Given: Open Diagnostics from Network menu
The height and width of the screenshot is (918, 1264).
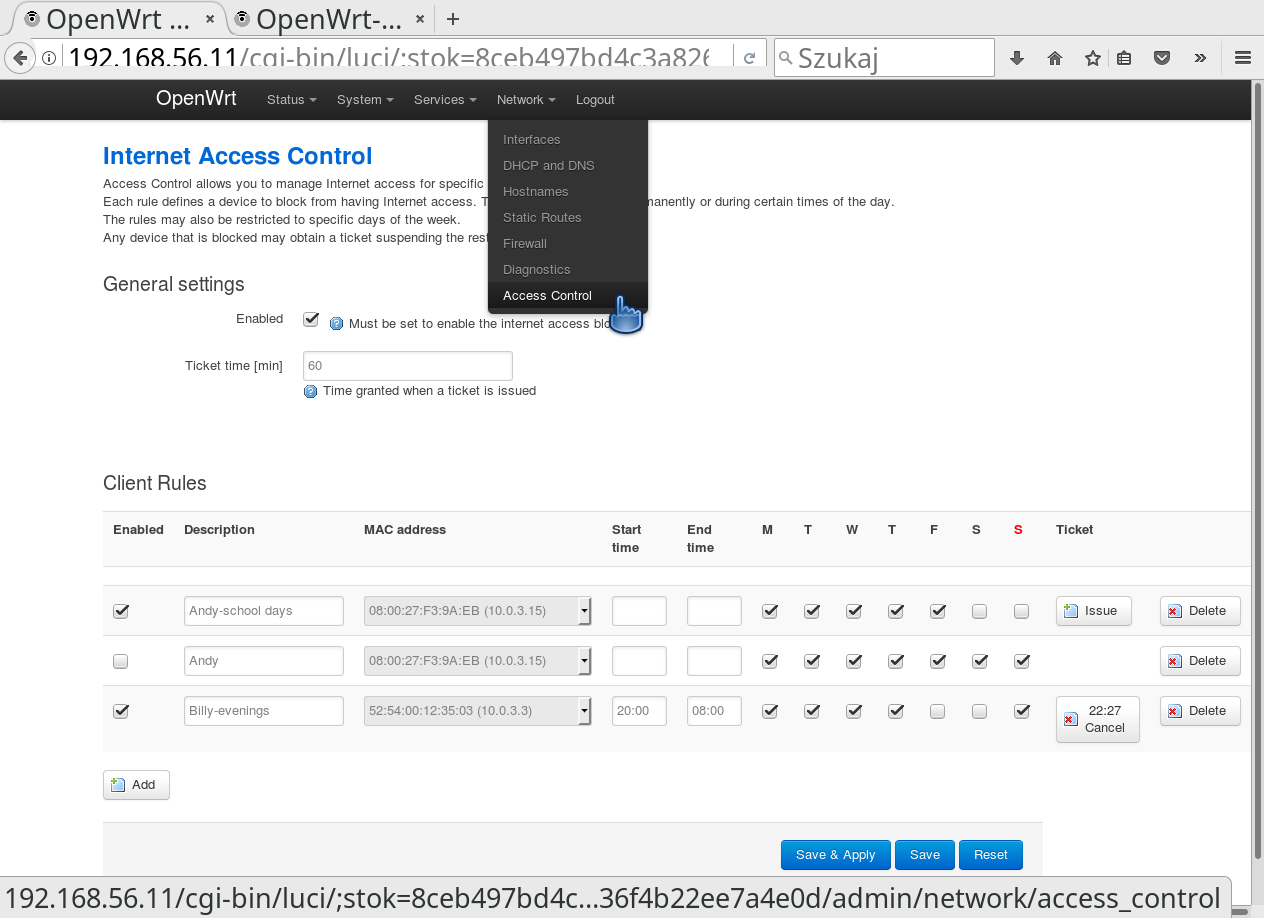Looking at the screenshot, I should tap(568, 270).
